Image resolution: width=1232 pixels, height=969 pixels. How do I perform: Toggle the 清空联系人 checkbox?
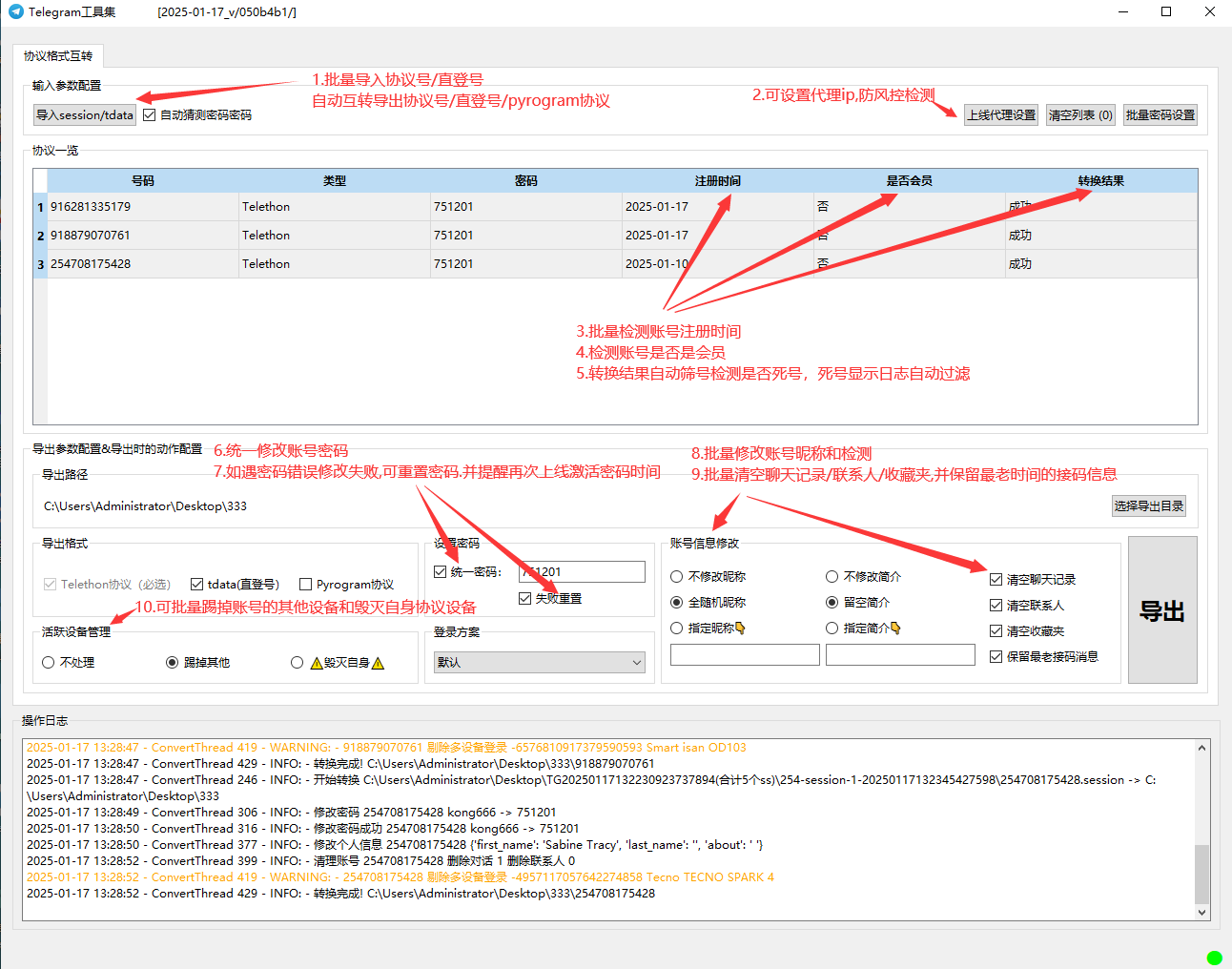pos(1027,606)
